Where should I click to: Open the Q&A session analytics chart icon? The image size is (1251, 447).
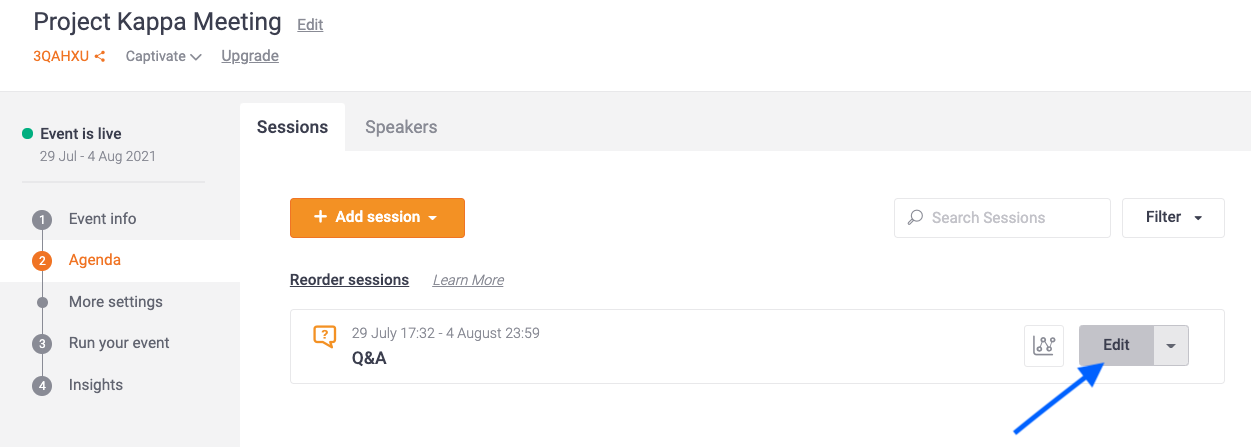[x=1044, y=345]
